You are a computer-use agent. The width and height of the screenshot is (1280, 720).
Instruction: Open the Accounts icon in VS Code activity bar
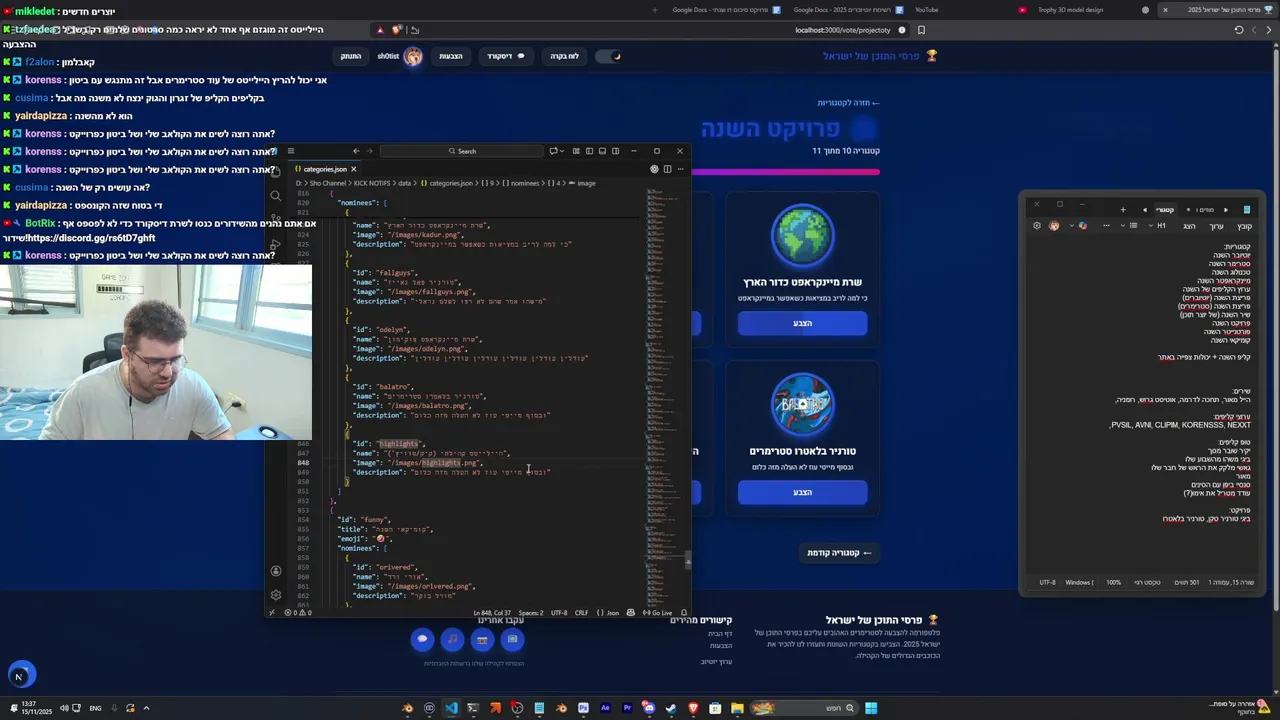pyautogui.click(x=276, y=571)
